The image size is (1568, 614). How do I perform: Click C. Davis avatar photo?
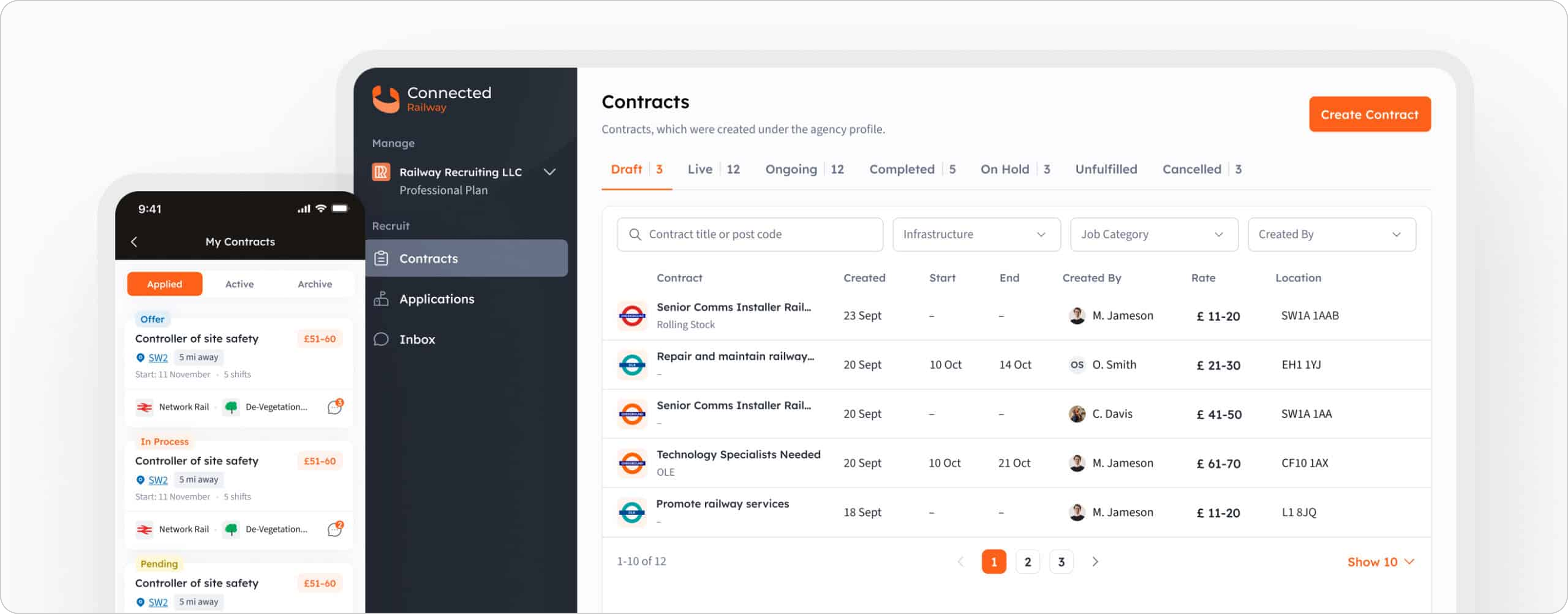coord(1077,414)
